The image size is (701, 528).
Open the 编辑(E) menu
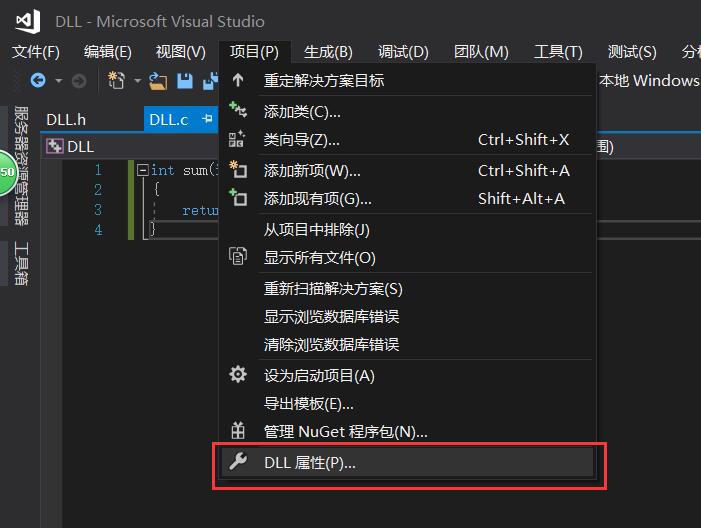(108, 52)
